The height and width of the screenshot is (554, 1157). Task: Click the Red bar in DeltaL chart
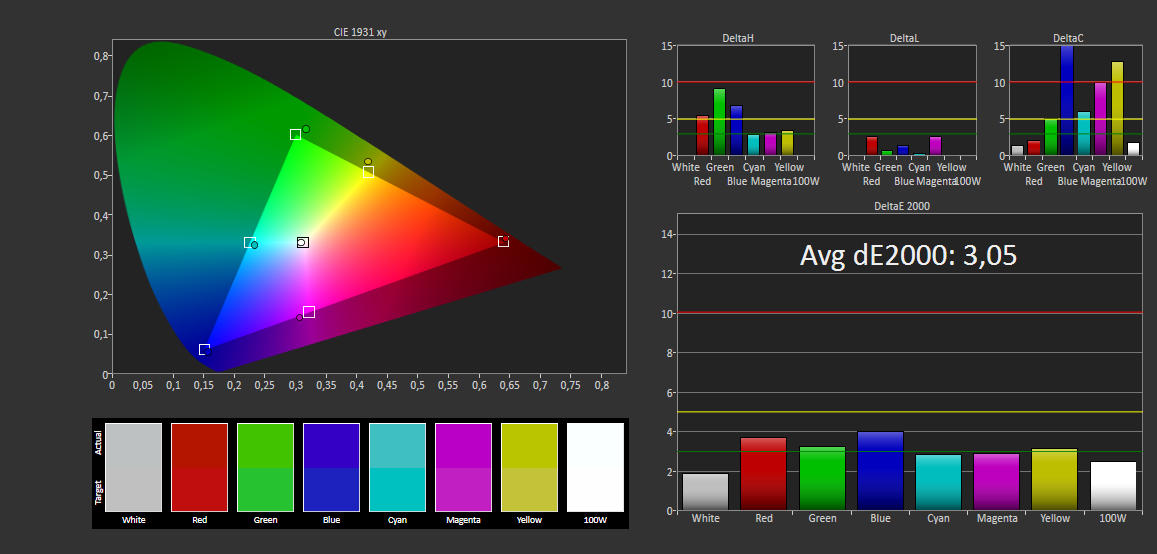point(872,146)
